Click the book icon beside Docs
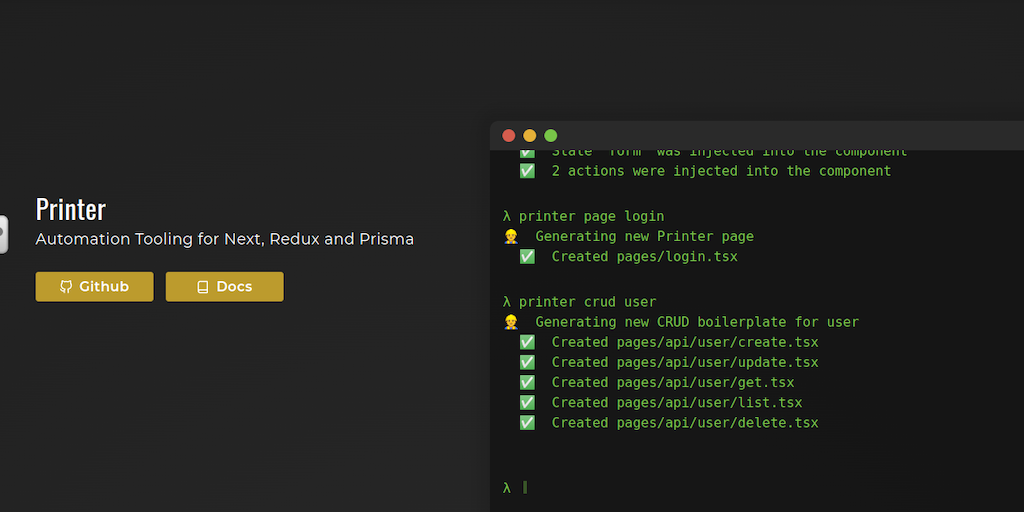 pyautogui.click(x=203, y=287)
